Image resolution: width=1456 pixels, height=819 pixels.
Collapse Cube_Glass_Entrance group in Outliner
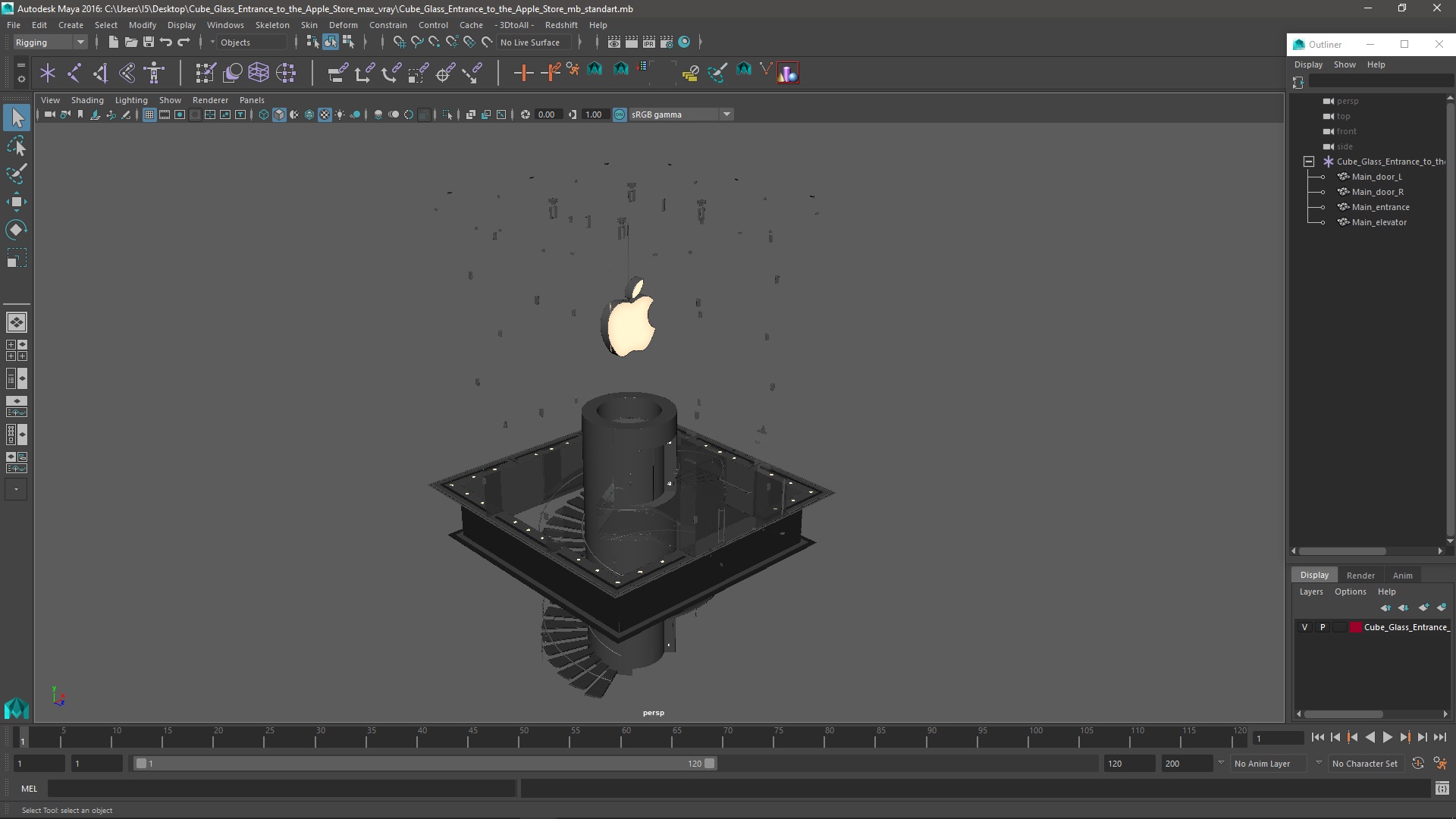tap(1309, 162)
